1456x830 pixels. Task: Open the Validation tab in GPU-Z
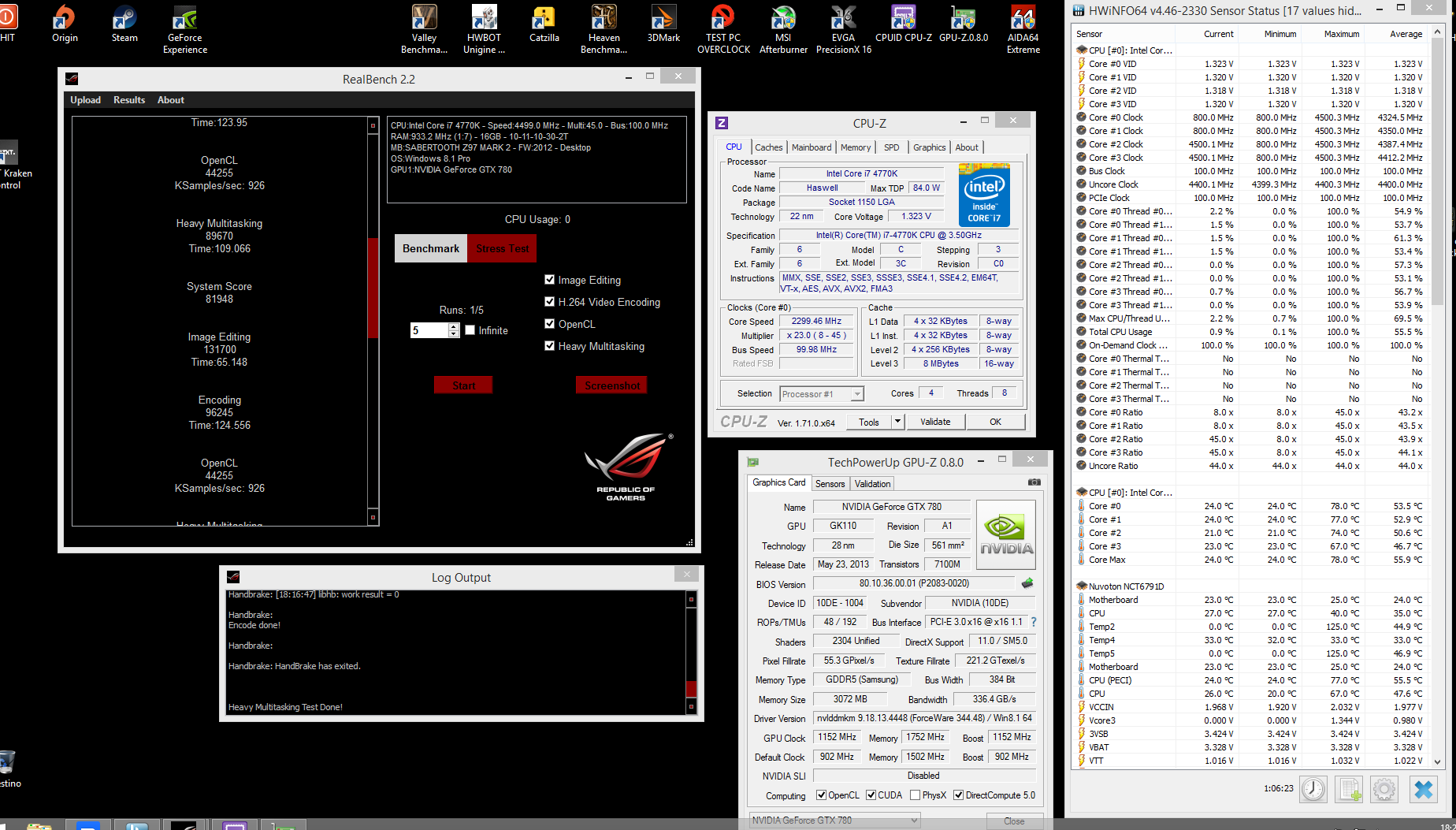(872, 484)
